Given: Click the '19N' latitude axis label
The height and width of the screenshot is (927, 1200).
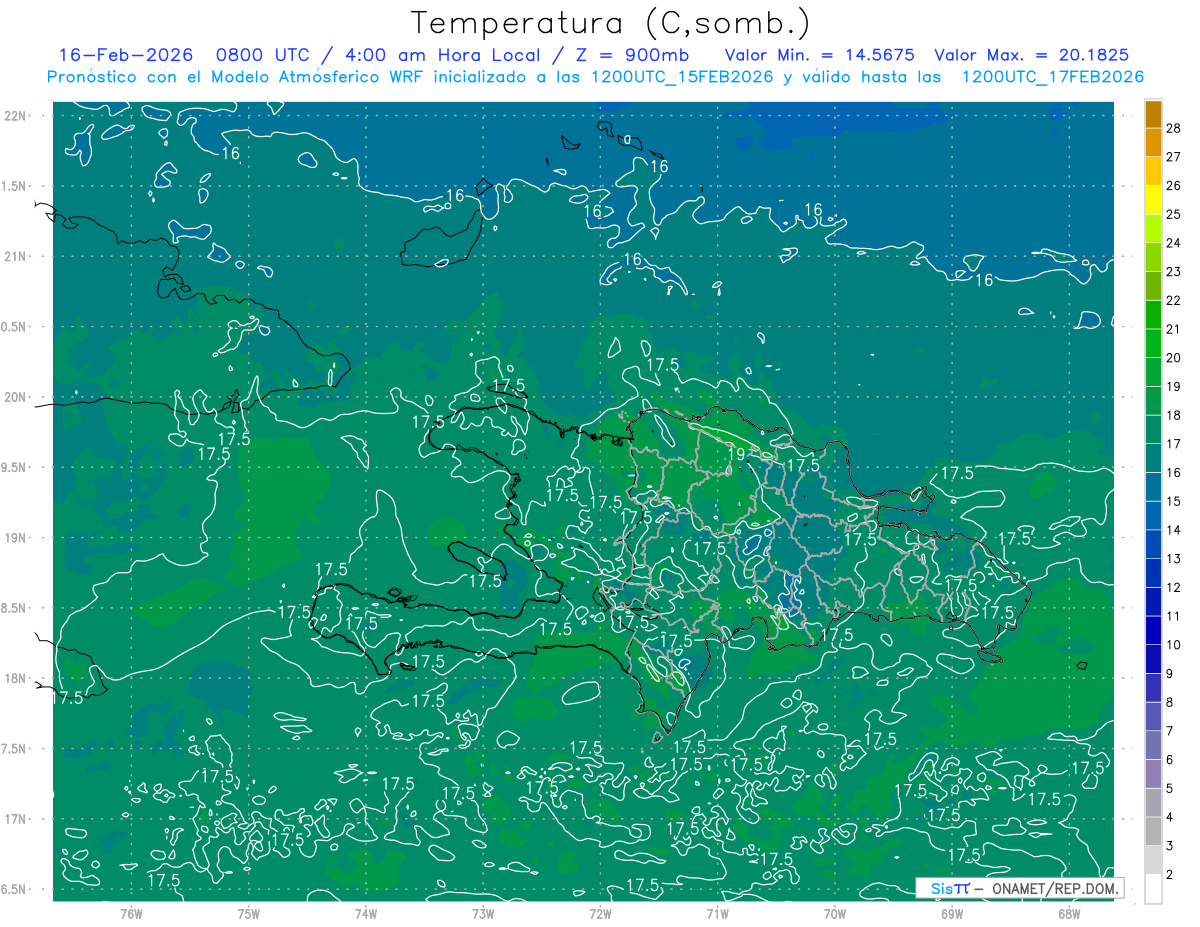Looking at the screenshot, I should point(15,538).
